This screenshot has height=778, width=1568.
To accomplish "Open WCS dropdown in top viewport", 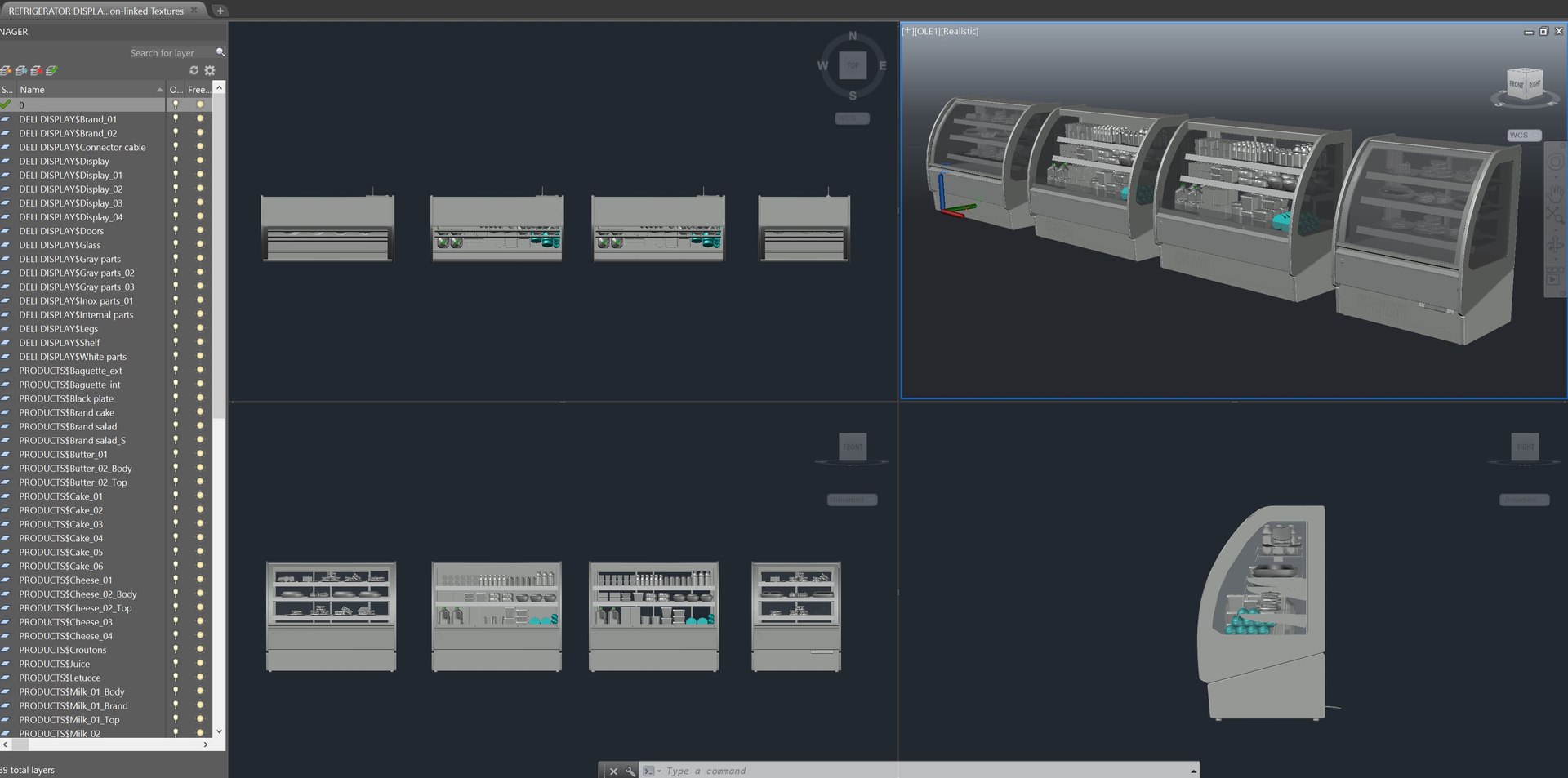I will [852, 118].
